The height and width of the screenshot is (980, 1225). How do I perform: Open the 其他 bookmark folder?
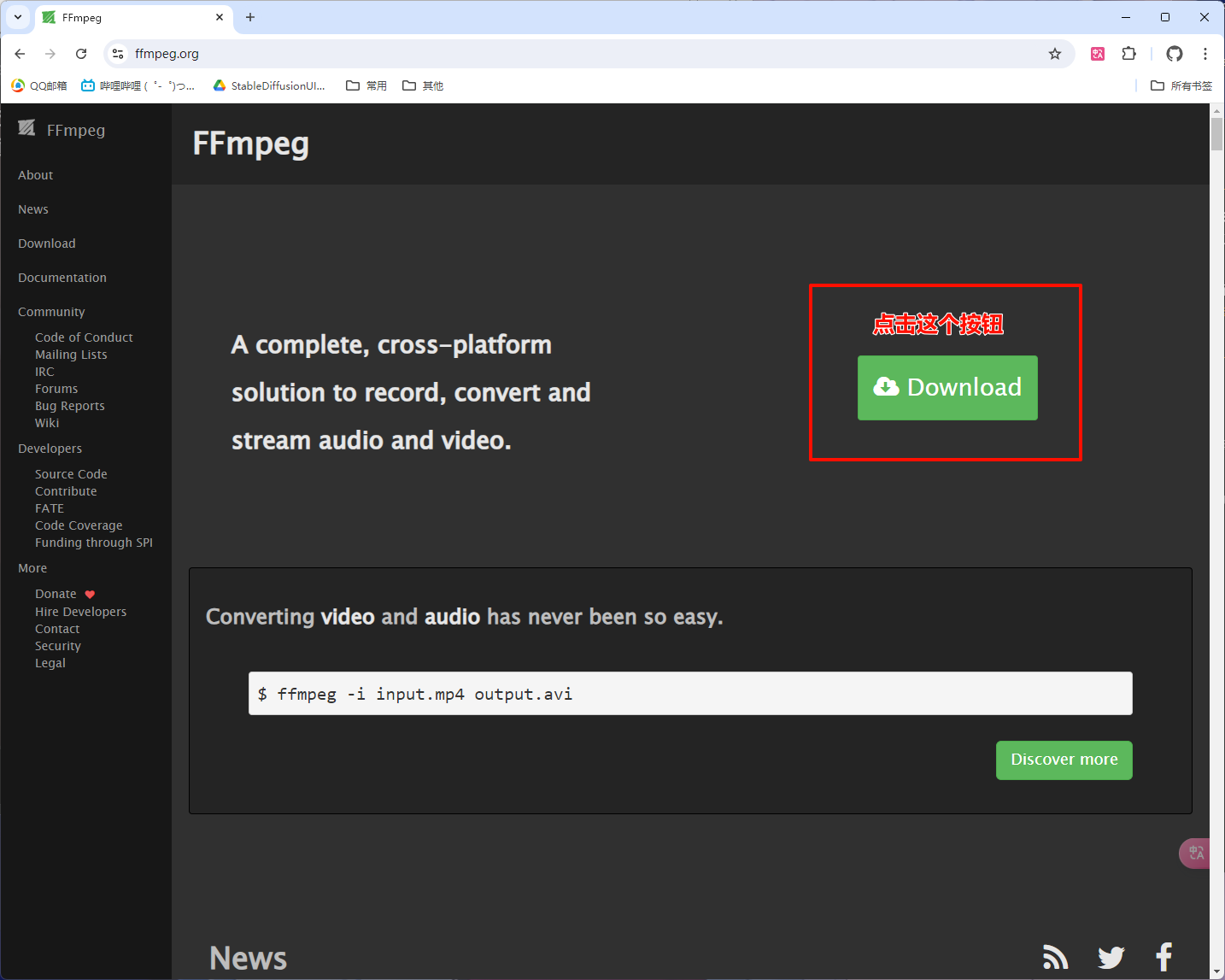[x=423, y=85]
